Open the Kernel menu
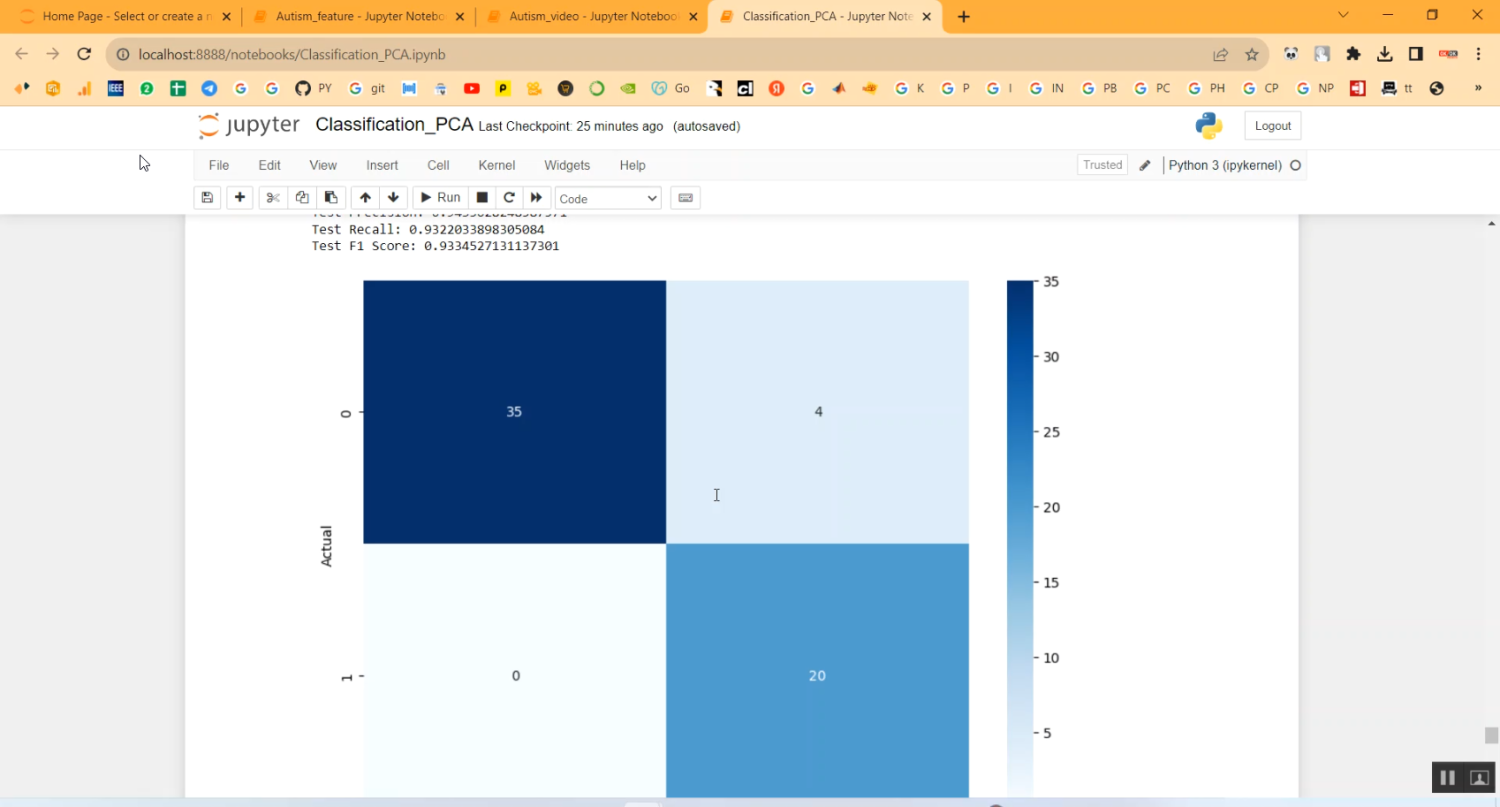This screenshot has width=1500, height=807. [x=496, y=165]
